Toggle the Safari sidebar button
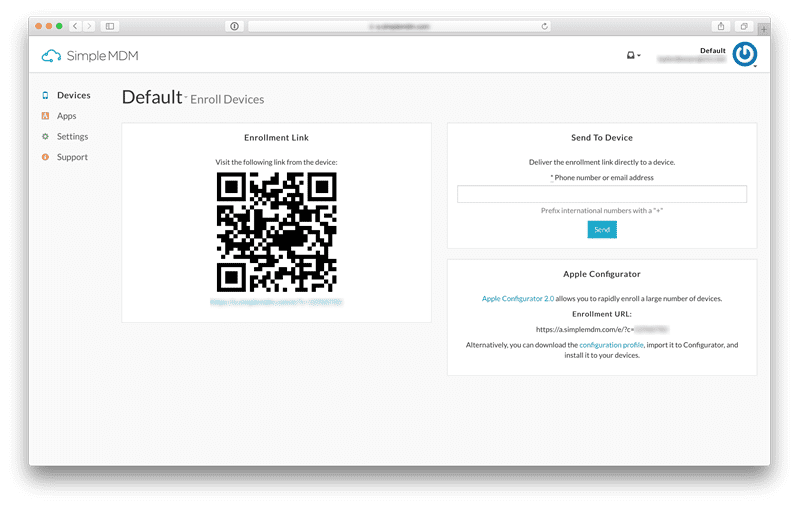The image size is (800, 508). tap(110, 26)
